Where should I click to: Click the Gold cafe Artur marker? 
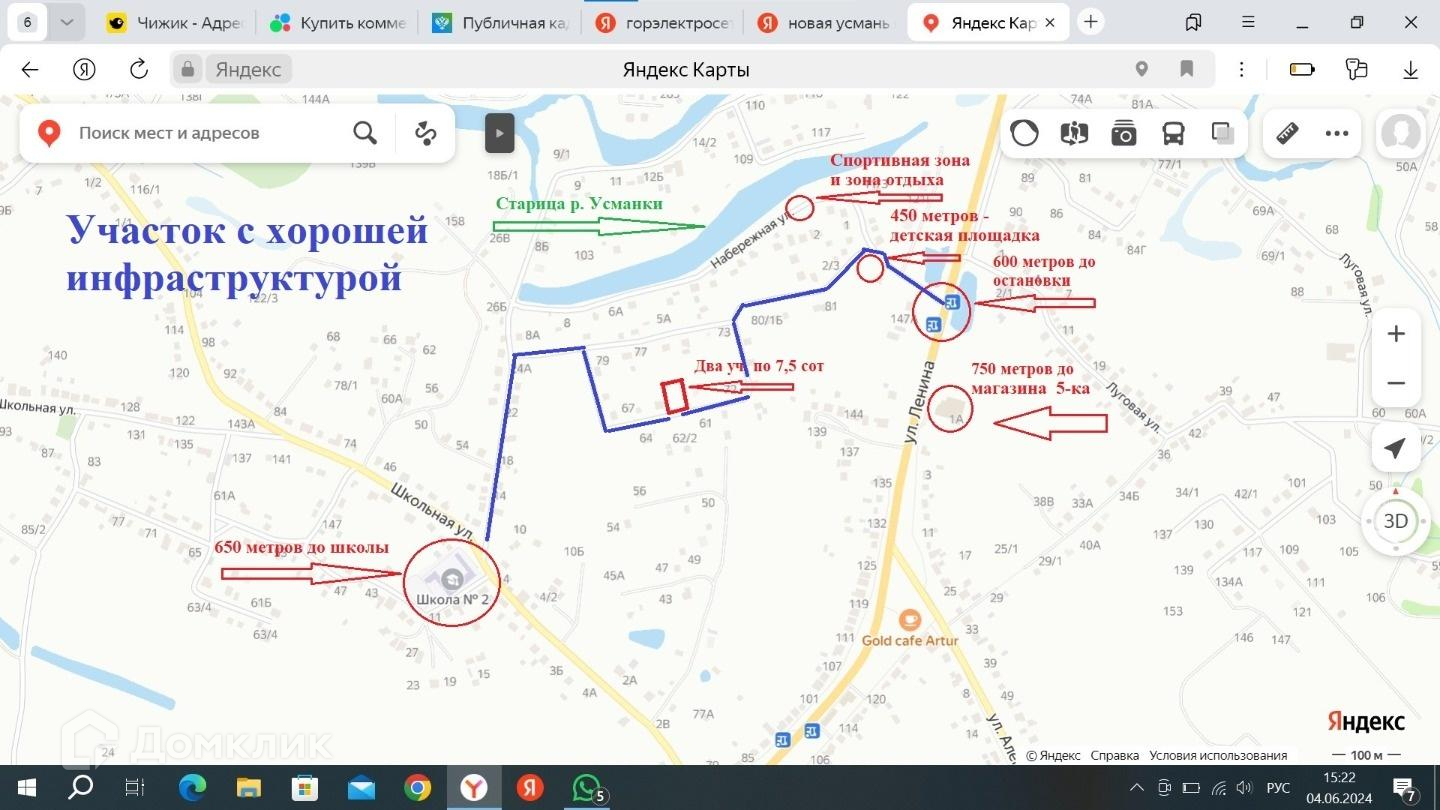coord(909,621)
